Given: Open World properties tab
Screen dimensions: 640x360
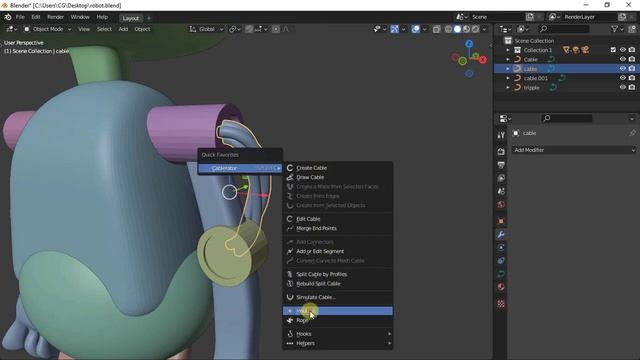Looking at the screenshot, I should [501, 204].
